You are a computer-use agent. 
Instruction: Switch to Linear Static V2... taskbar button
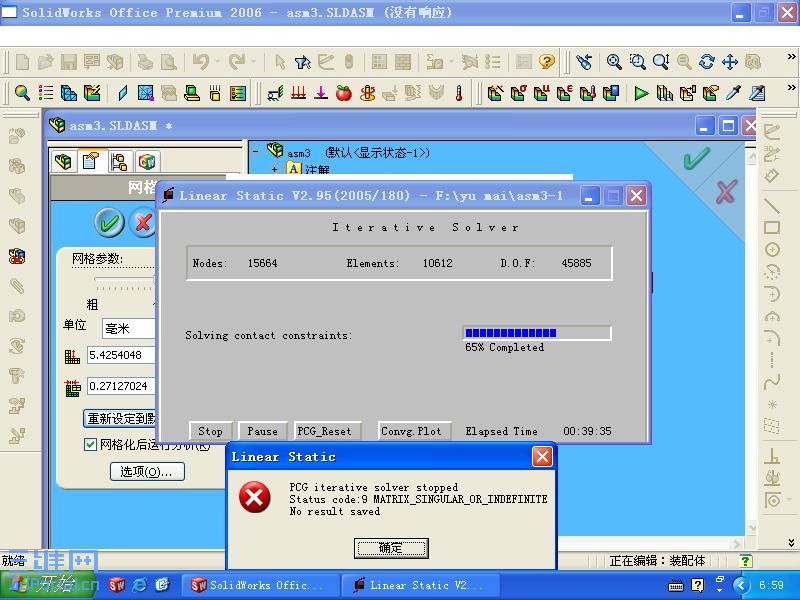(x=420, y=585)
